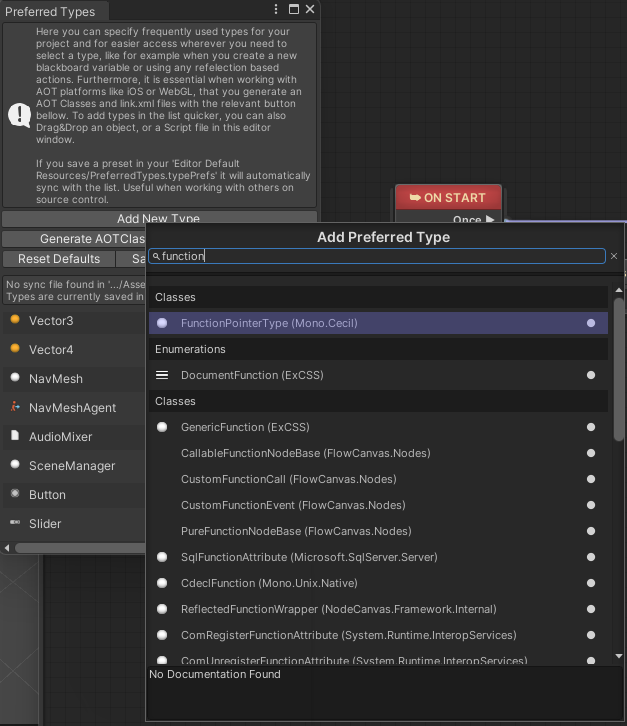The image size is (627, 726).
Task: Open the Preferred Types window kebab menu
Action: pyautogui.click(x=276, y=9)
